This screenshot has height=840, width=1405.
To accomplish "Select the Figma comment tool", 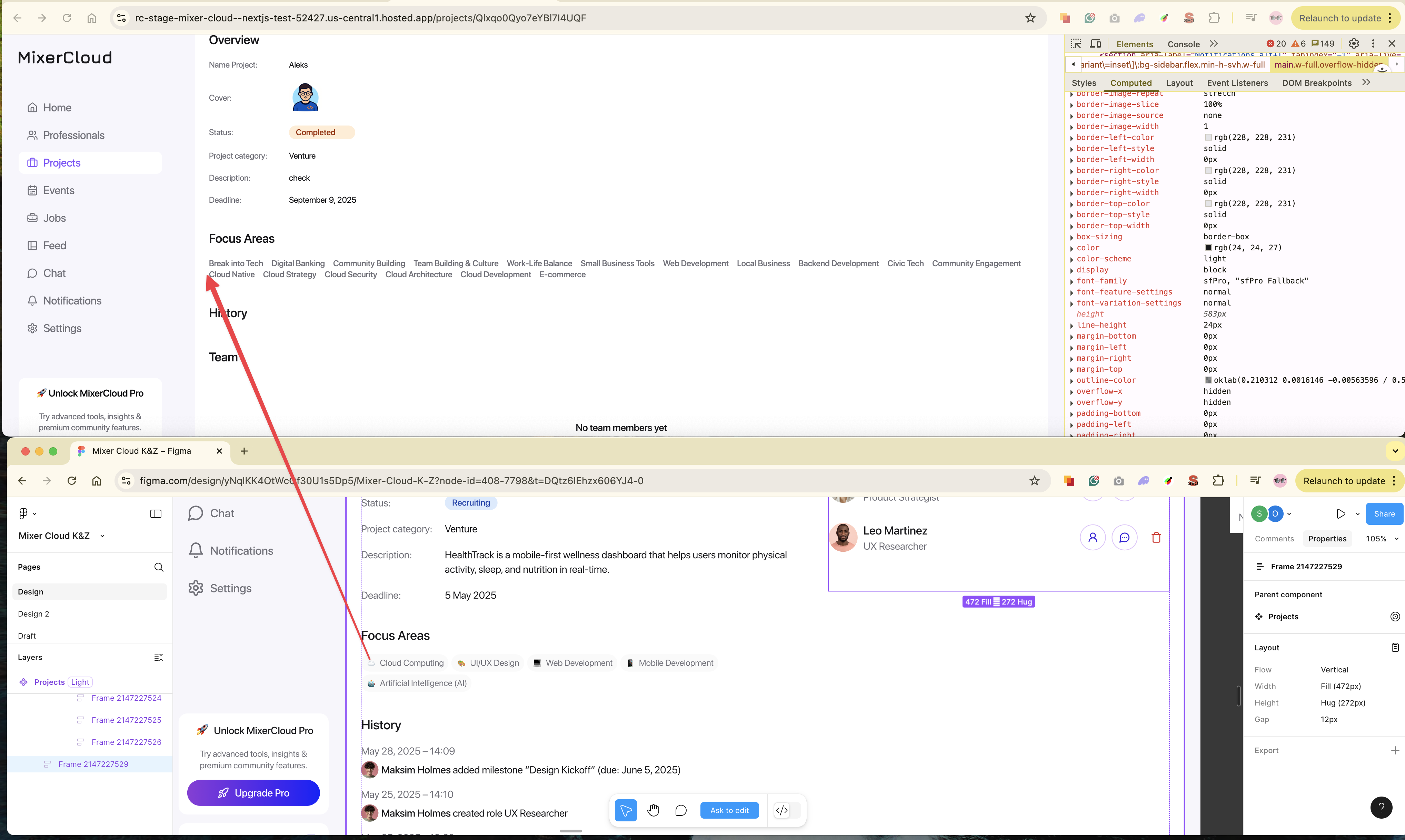I will click(681, 810).
